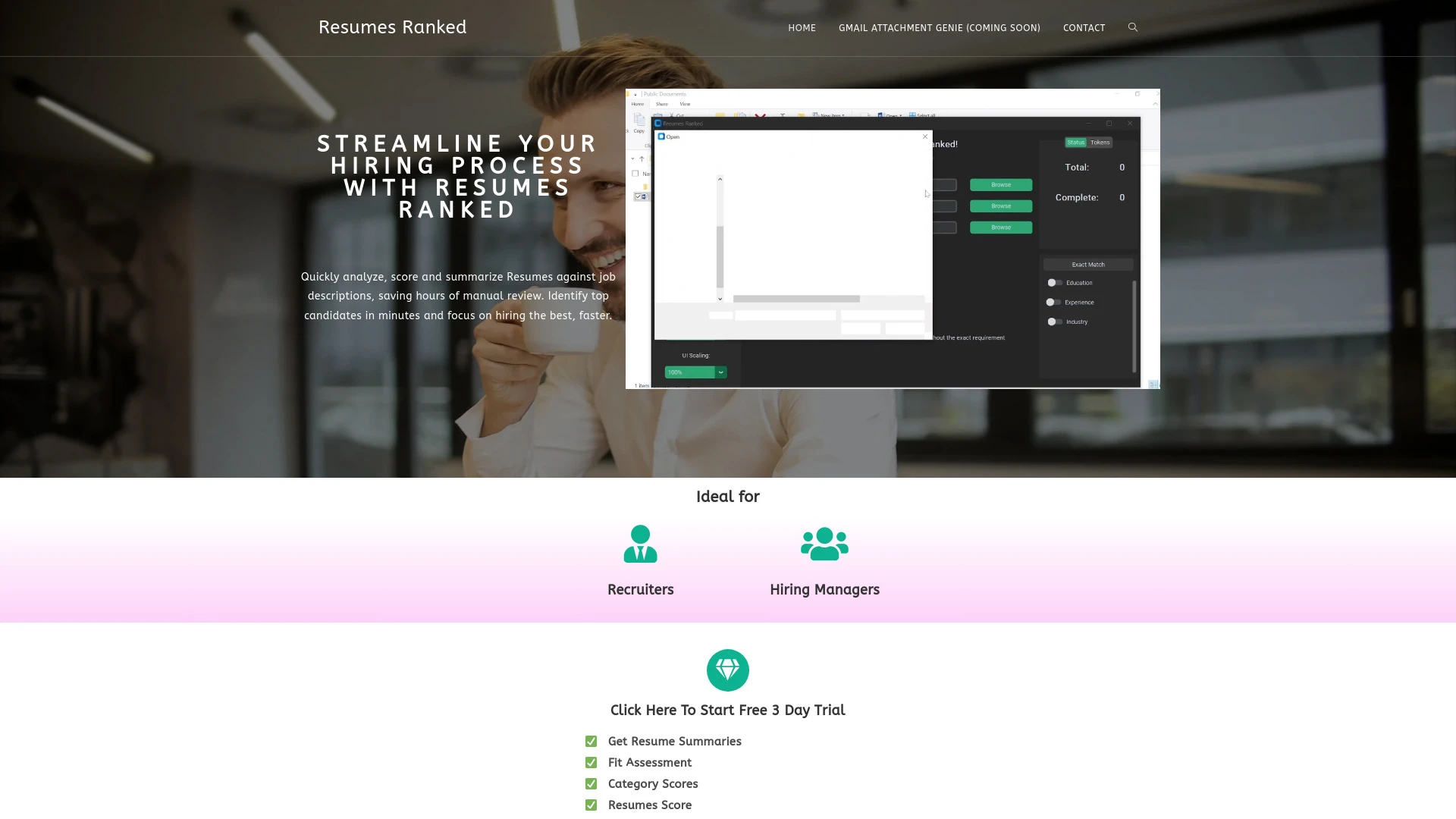Click the green checkmark next to Resumes Score

pos(591,805)
